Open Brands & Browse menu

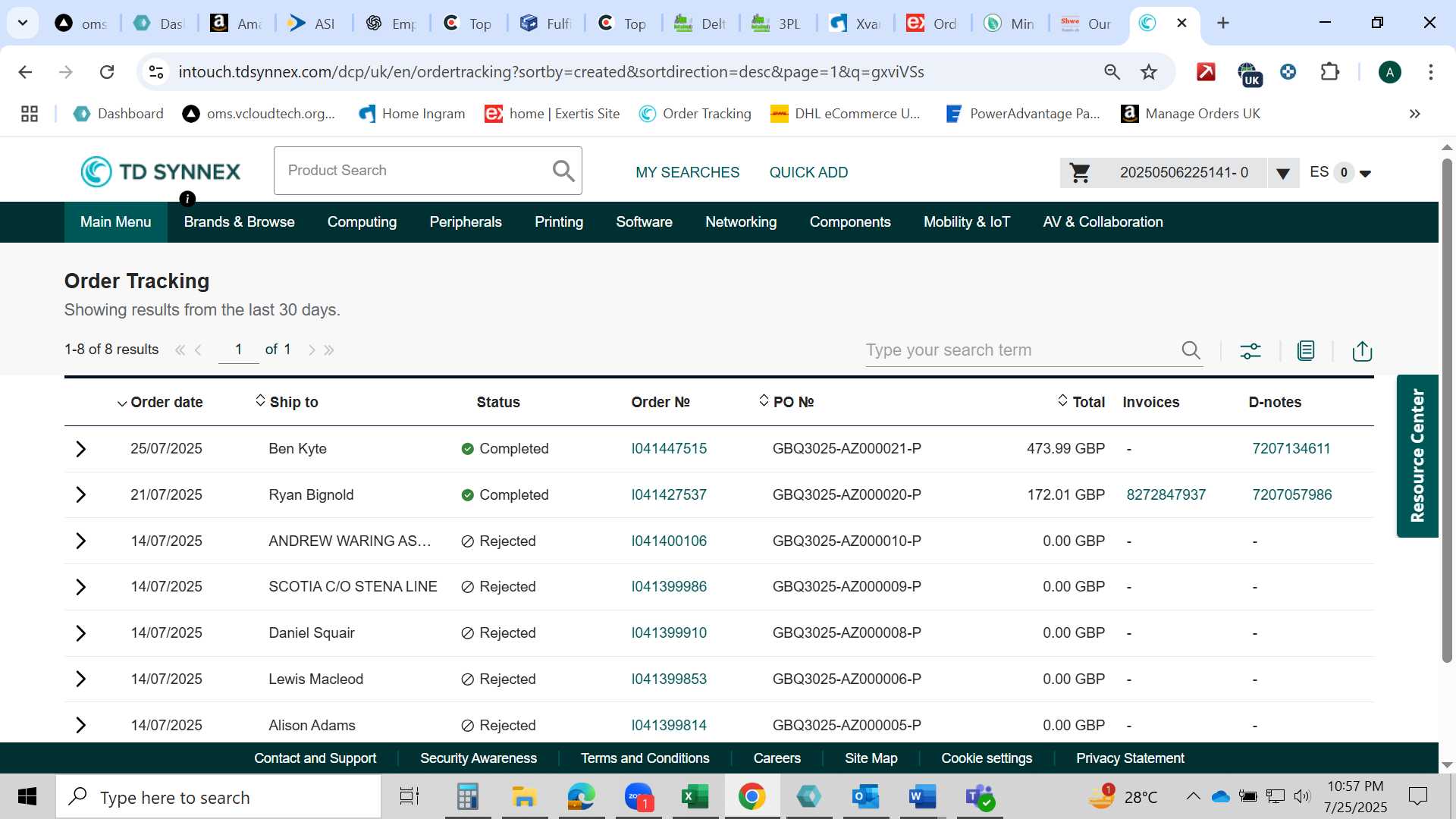click(240, 222)
